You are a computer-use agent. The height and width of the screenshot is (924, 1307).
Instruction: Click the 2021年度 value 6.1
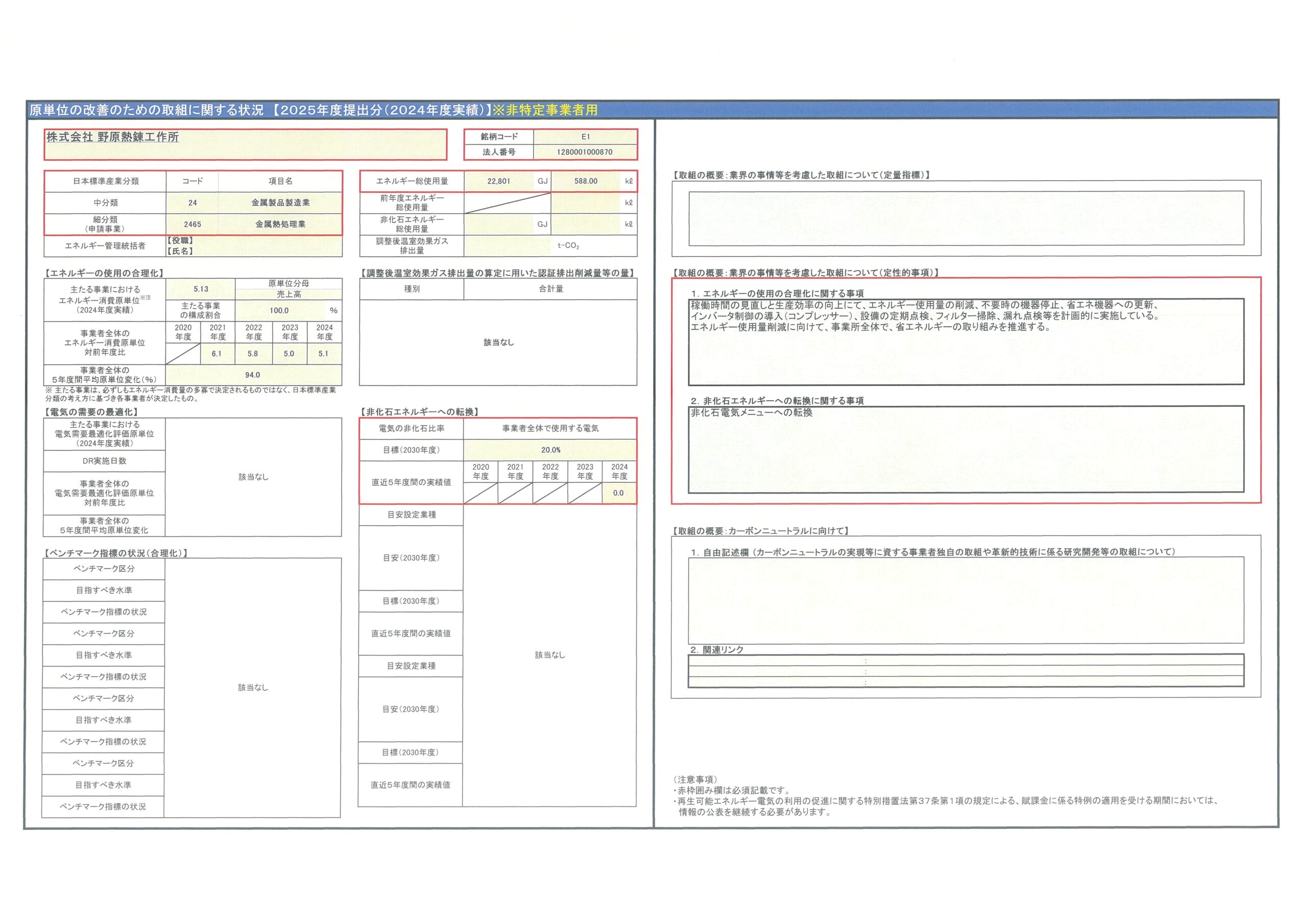click(216, 354)
